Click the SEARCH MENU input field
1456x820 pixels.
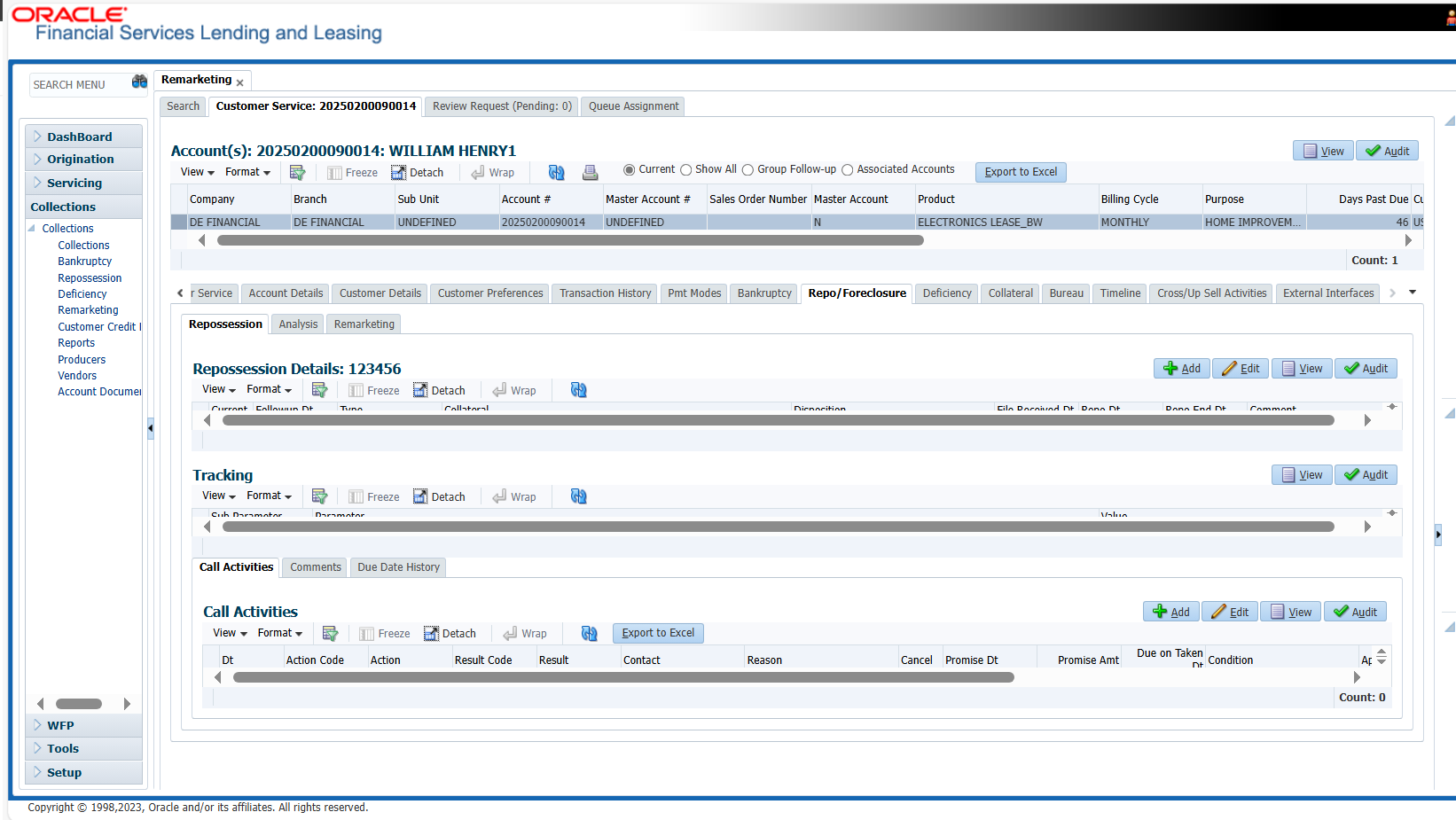pos(78,85)
